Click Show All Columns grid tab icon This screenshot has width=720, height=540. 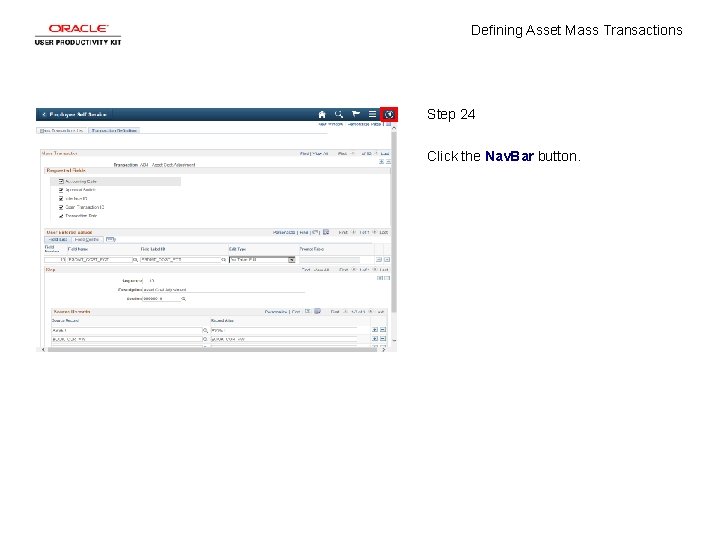(x=110, y=239)
